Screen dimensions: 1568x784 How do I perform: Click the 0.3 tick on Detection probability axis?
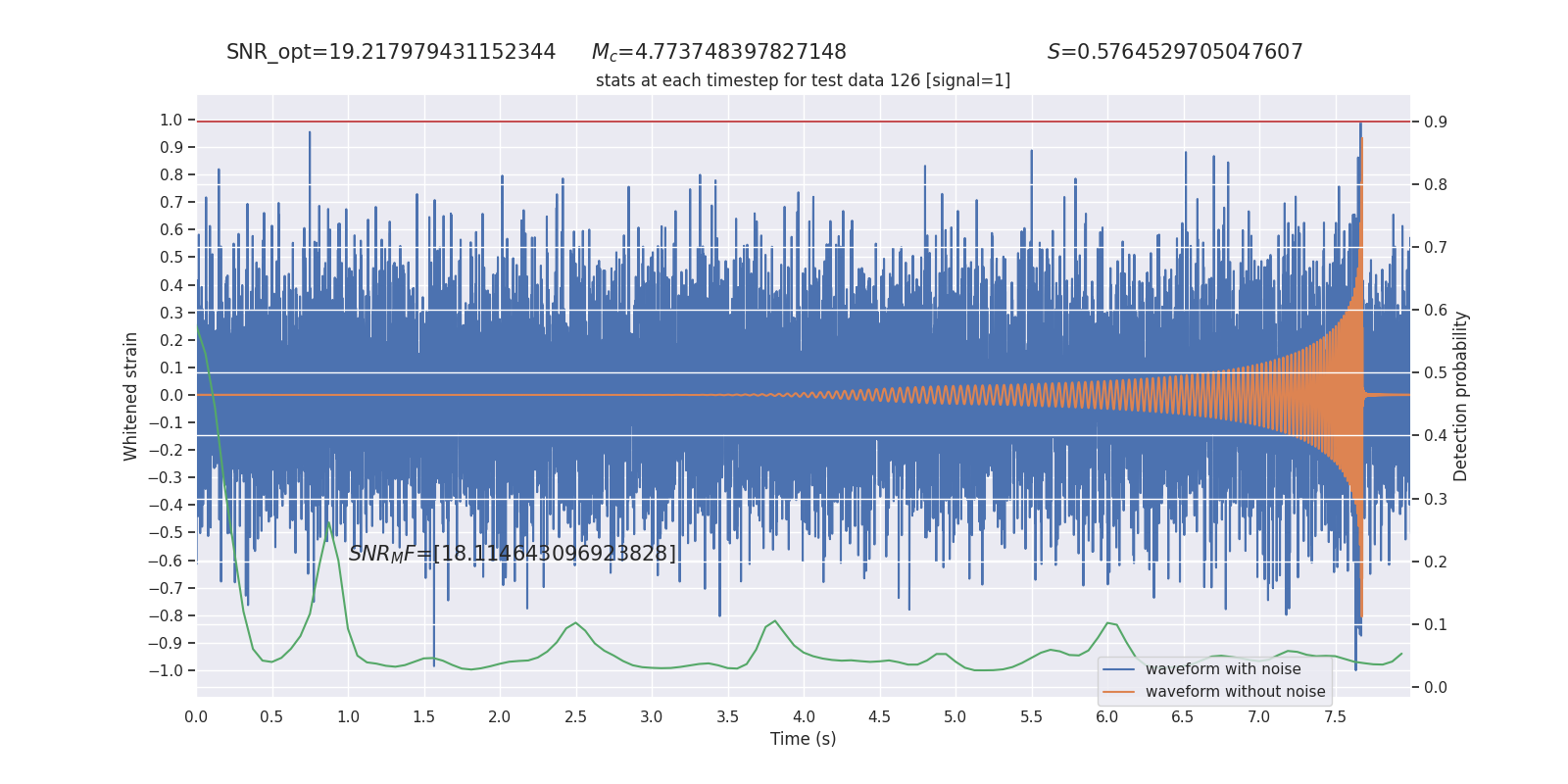point(1436,499)
